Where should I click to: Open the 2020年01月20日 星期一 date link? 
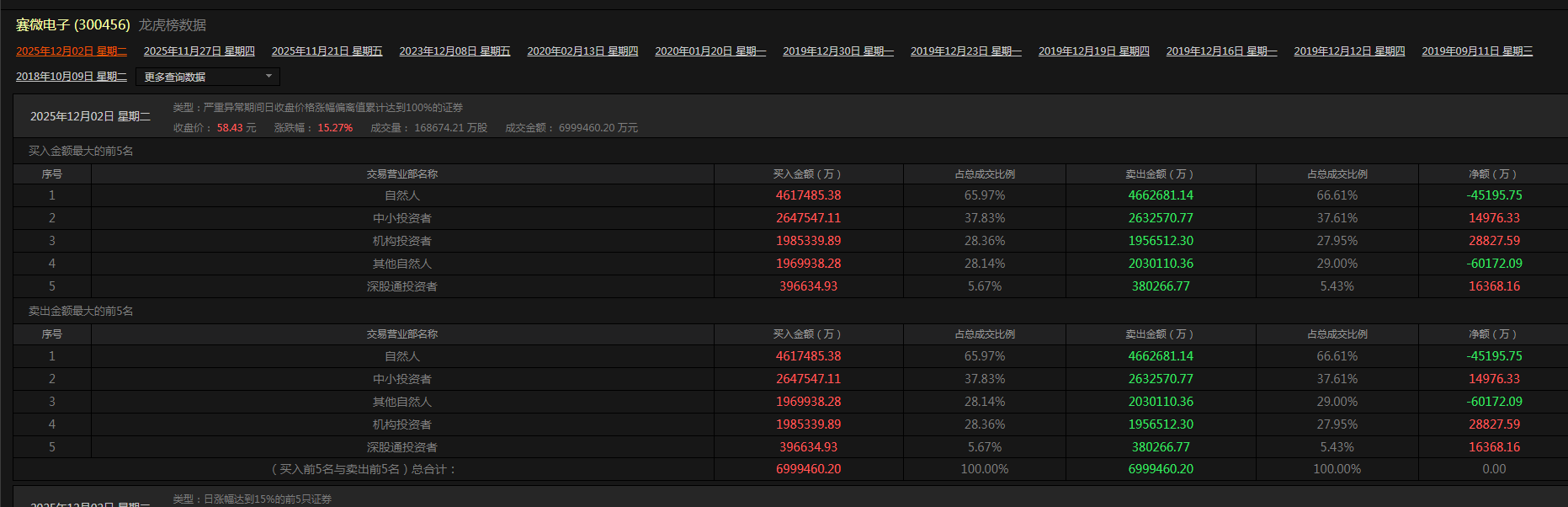pos(710,51)
